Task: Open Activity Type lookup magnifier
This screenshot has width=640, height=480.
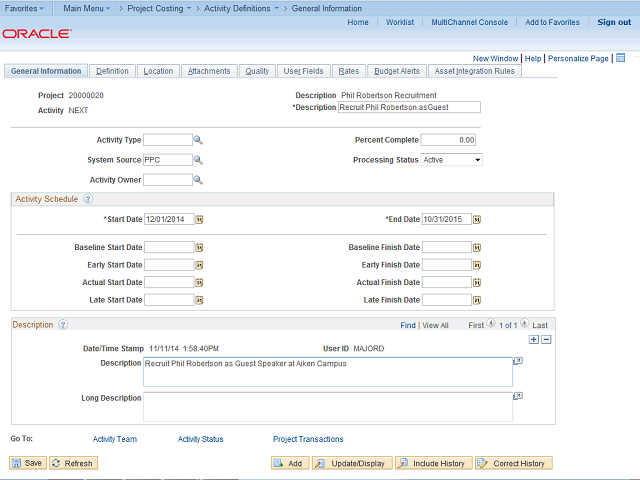Action: click(198, 140)
